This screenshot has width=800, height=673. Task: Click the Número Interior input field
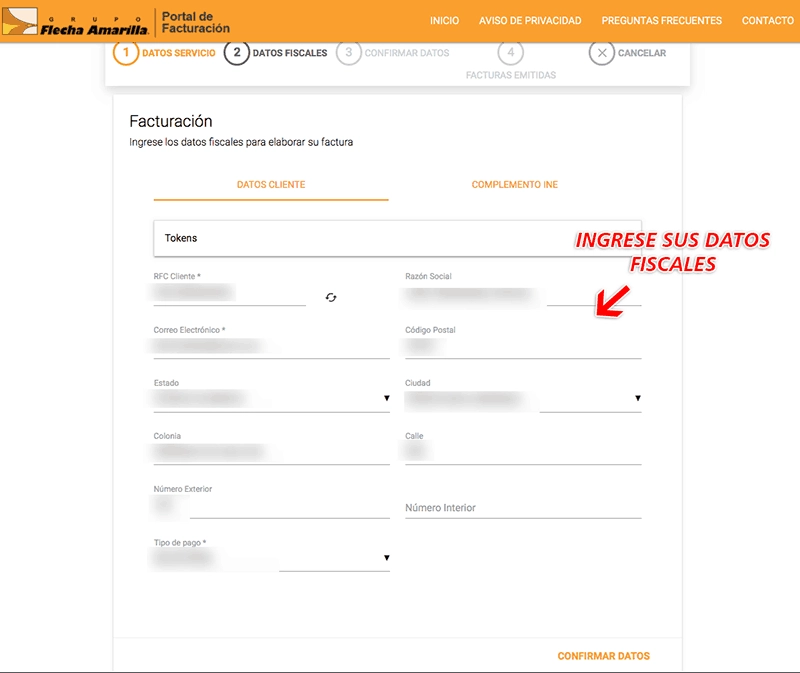[x=522, y=508]
